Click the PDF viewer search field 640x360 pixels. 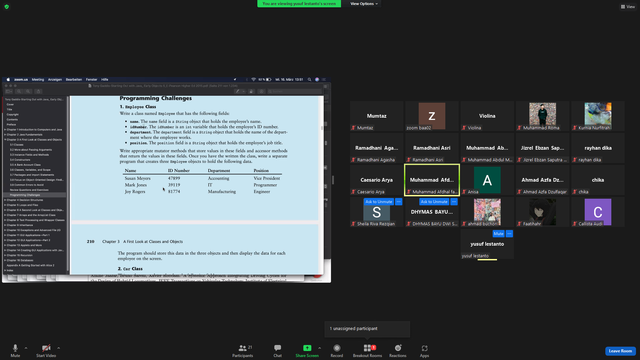[294, 91]
